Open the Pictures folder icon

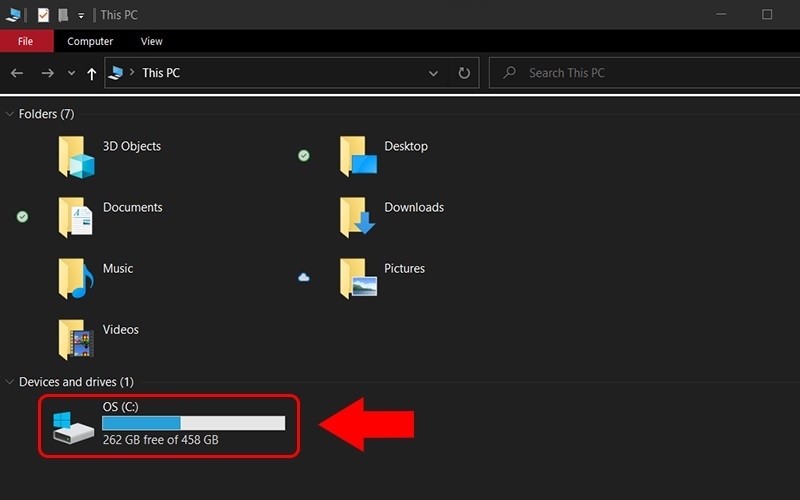point(358,278)
